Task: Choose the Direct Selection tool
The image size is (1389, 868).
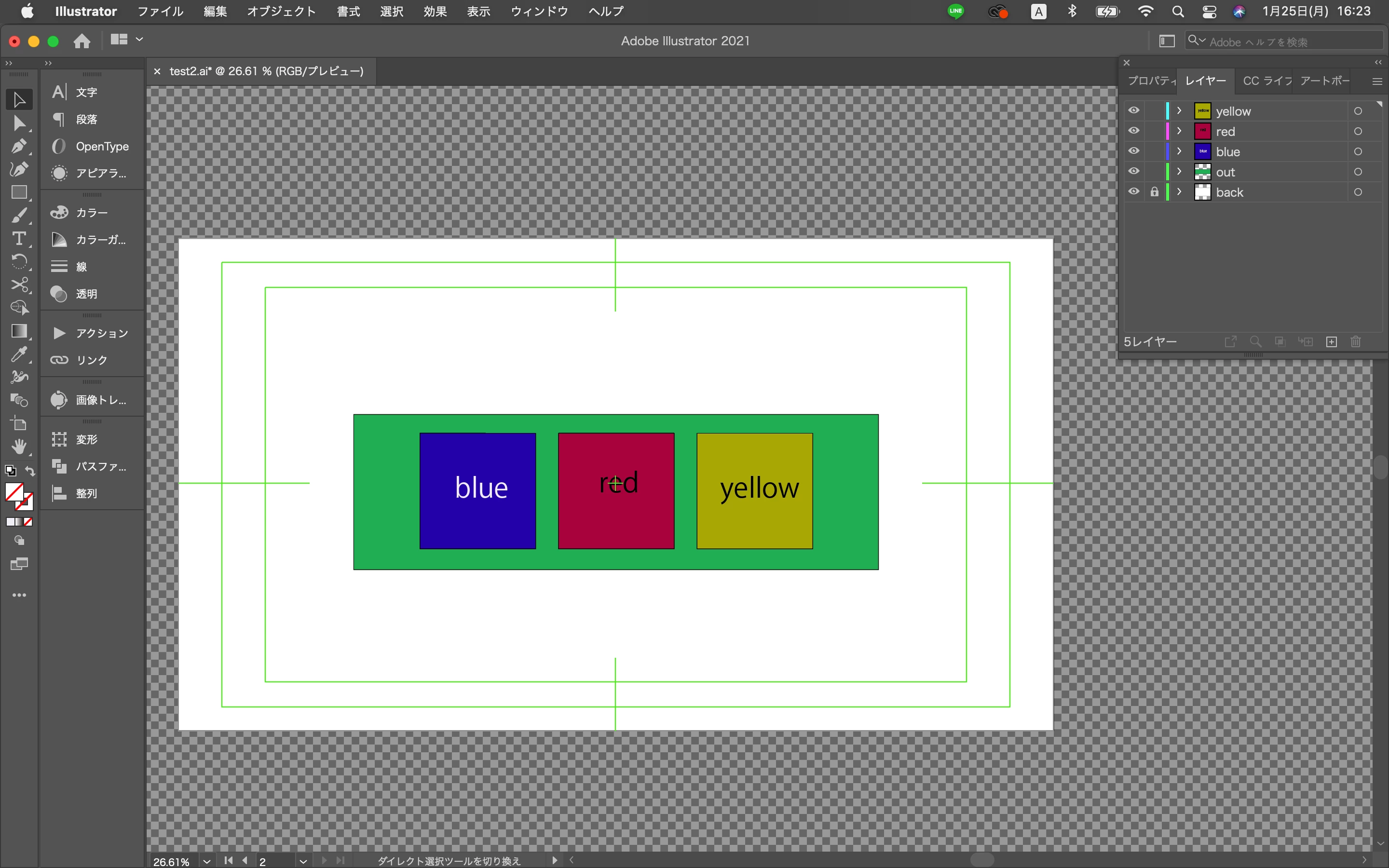Action: pos(19,123)
